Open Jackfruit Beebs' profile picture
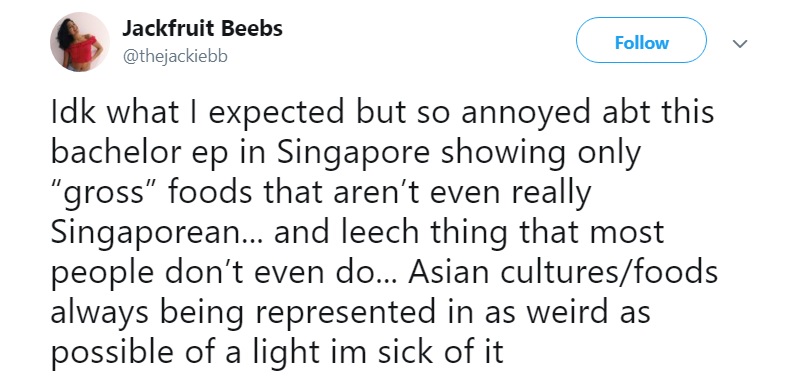This screenshot has width=800, height=378. pos(80,42)
